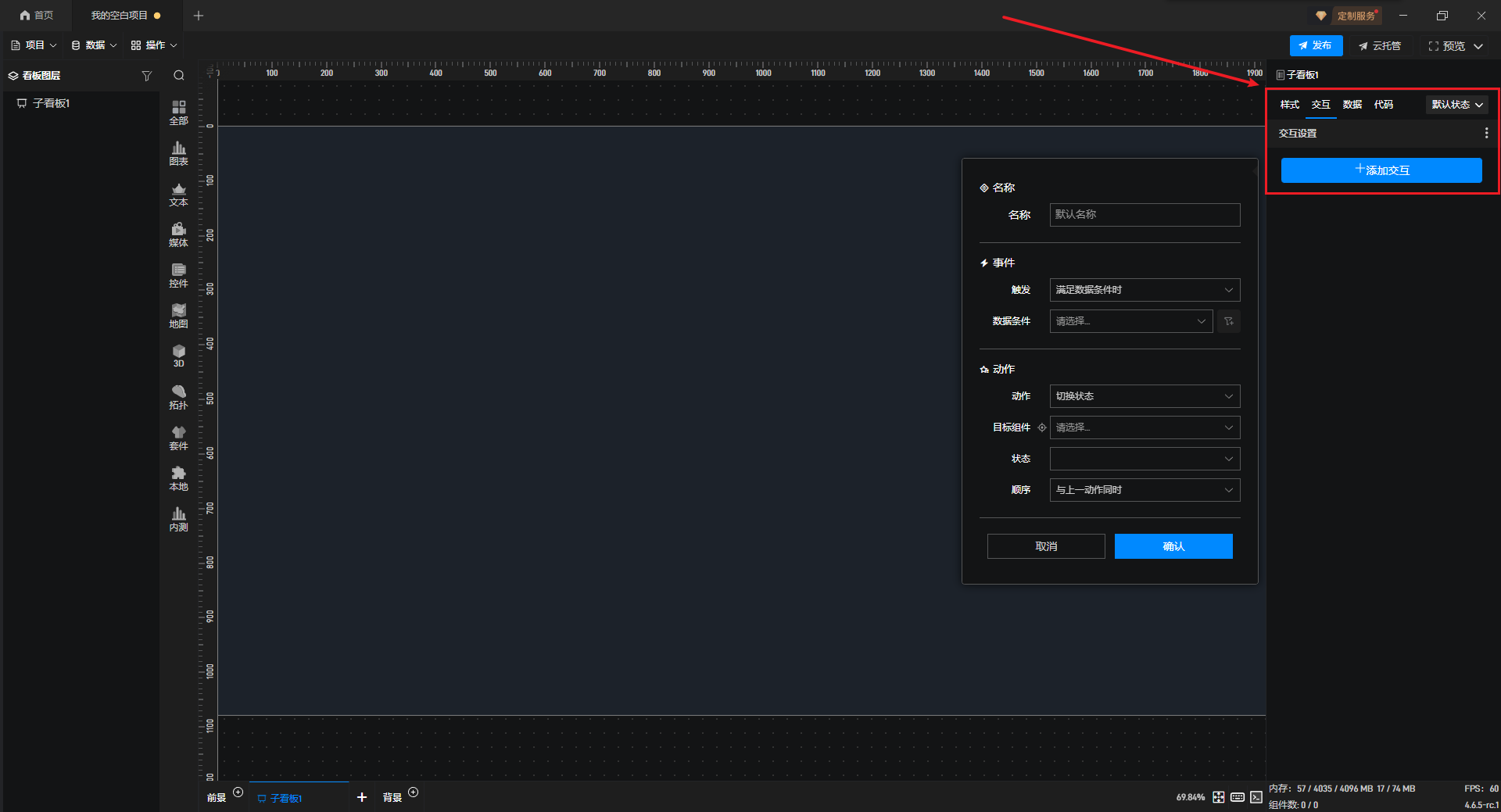Click the add data condition filter icon
The image size is (1501, 812).
click(1229, 321)
